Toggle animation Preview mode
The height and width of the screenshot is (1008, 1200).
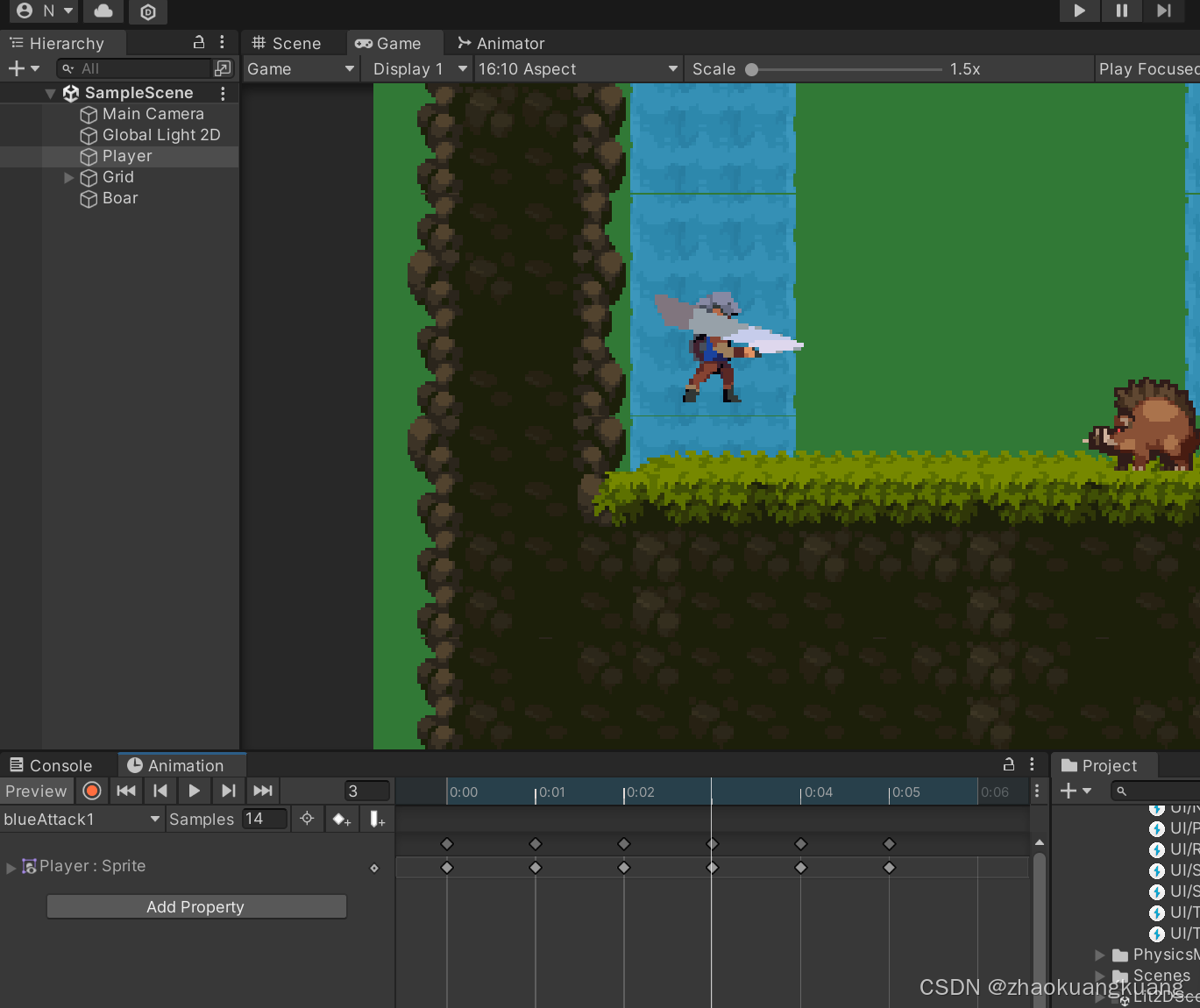[36, 791]
